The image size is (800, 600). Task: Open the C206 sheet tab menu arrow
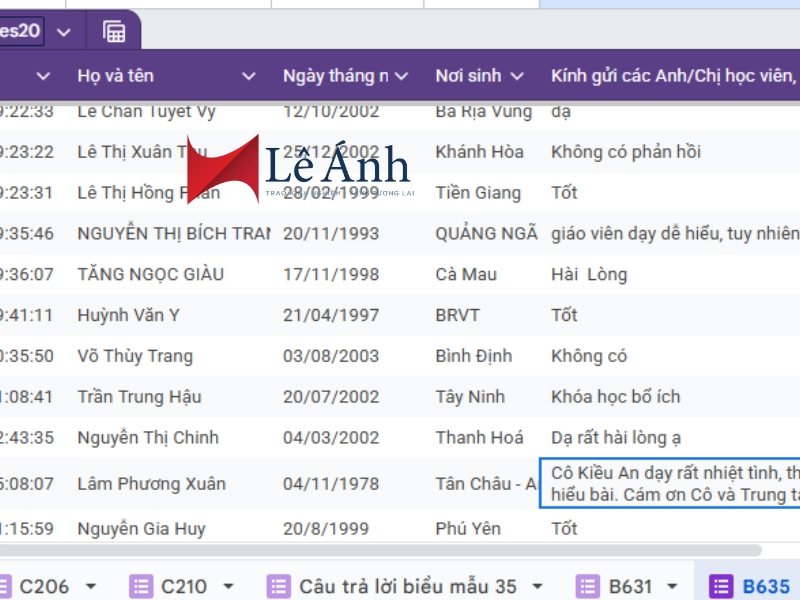[91, 586]
